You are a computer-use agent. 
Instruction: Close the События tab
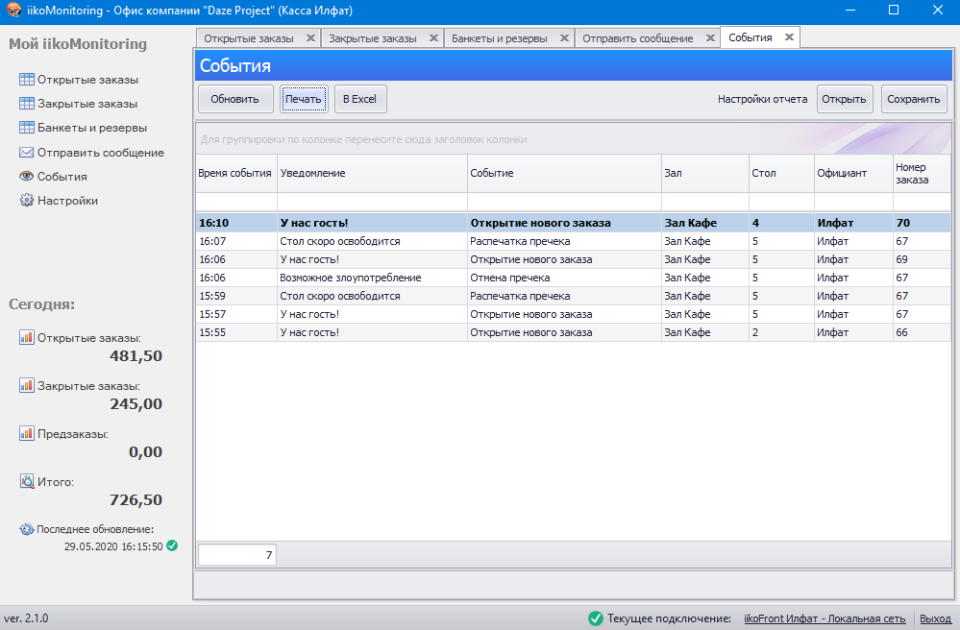coord(789,37)
